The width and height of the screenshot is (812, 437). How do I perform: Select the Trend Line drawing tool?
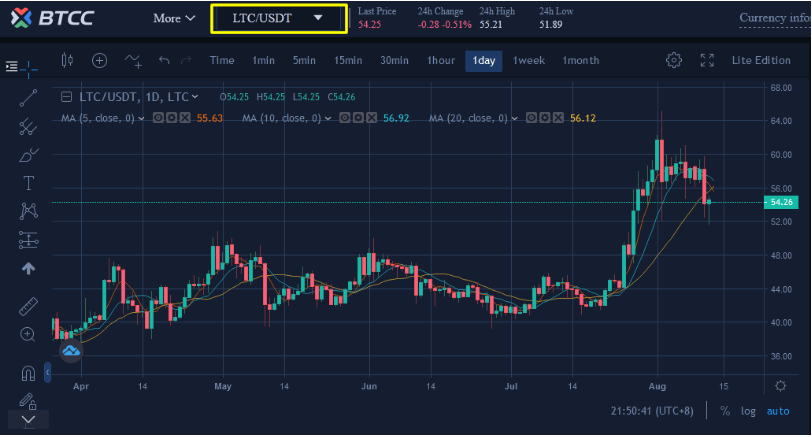28,97
